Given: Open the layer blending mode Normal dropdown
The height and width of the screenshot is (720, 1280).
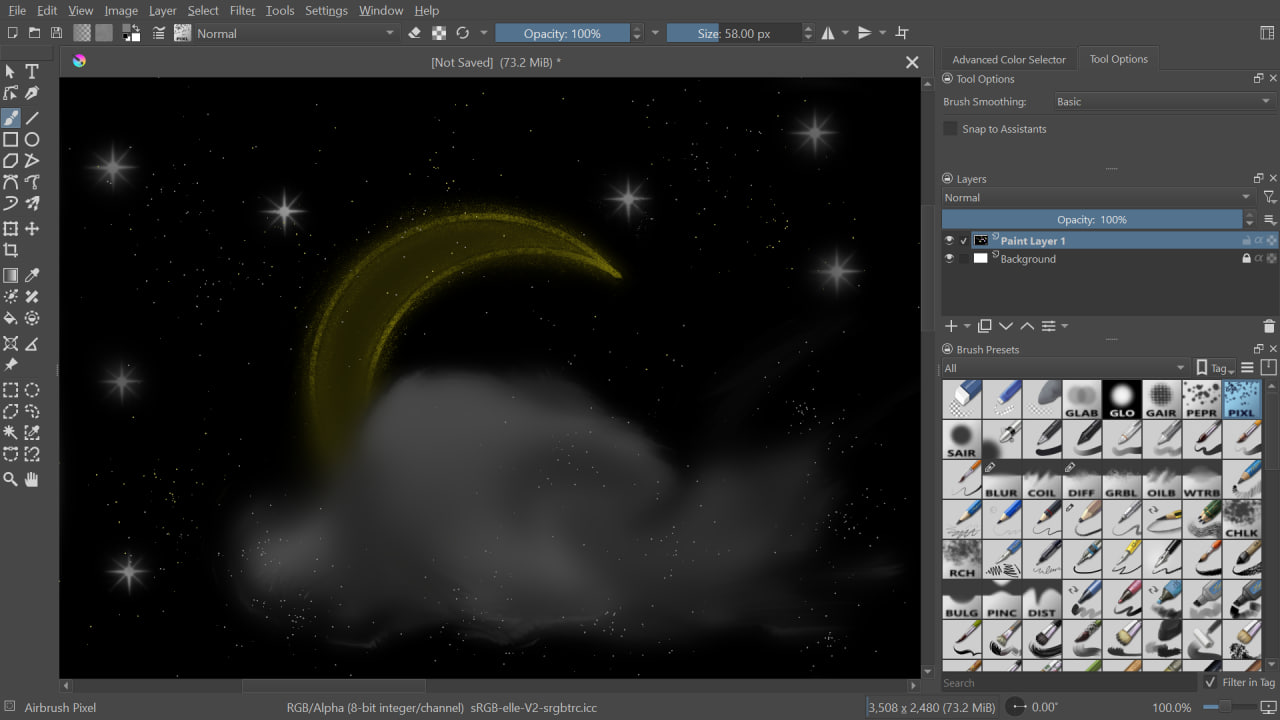Looking at the screenshot, I should click(1097, 198).
